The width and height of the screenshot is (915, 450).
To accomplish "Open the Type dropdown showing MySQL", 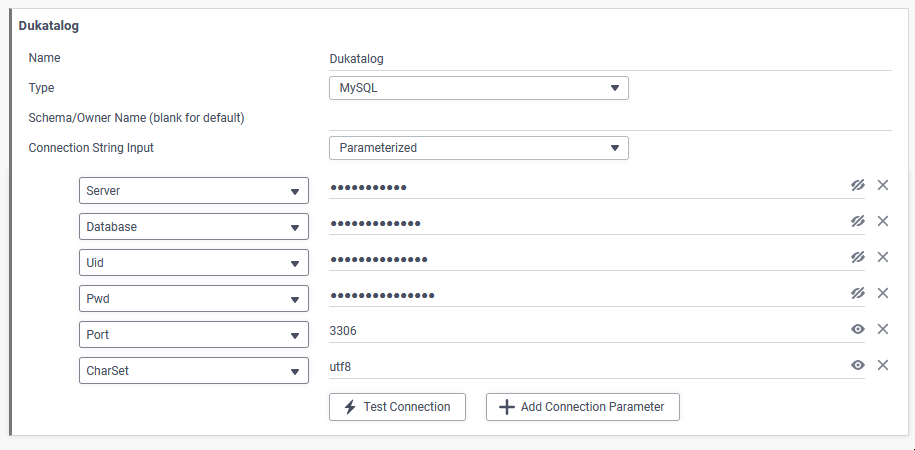I will [x=479, y=88].
